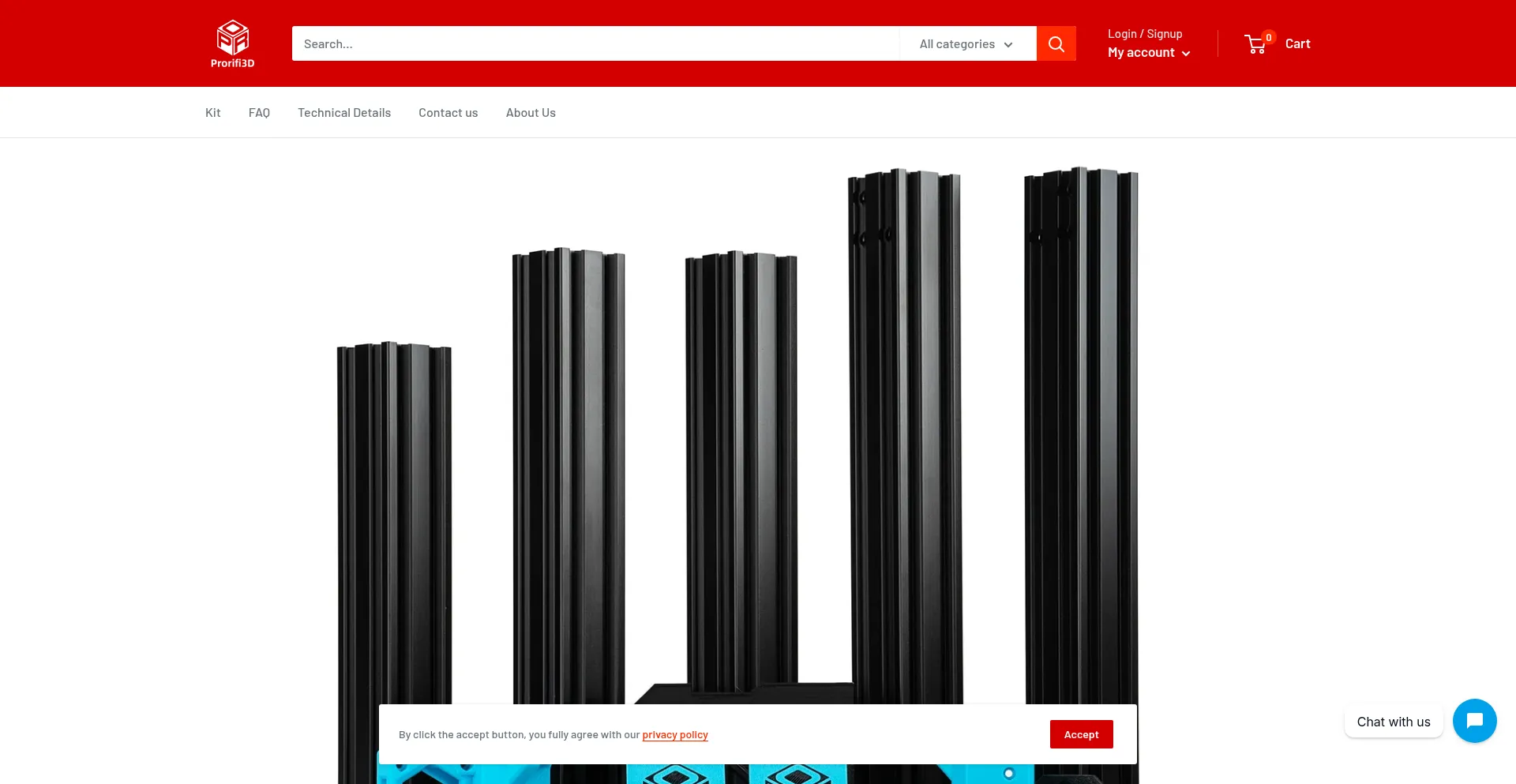
Task: Click the Accept button
Action: click(1080, 734)
